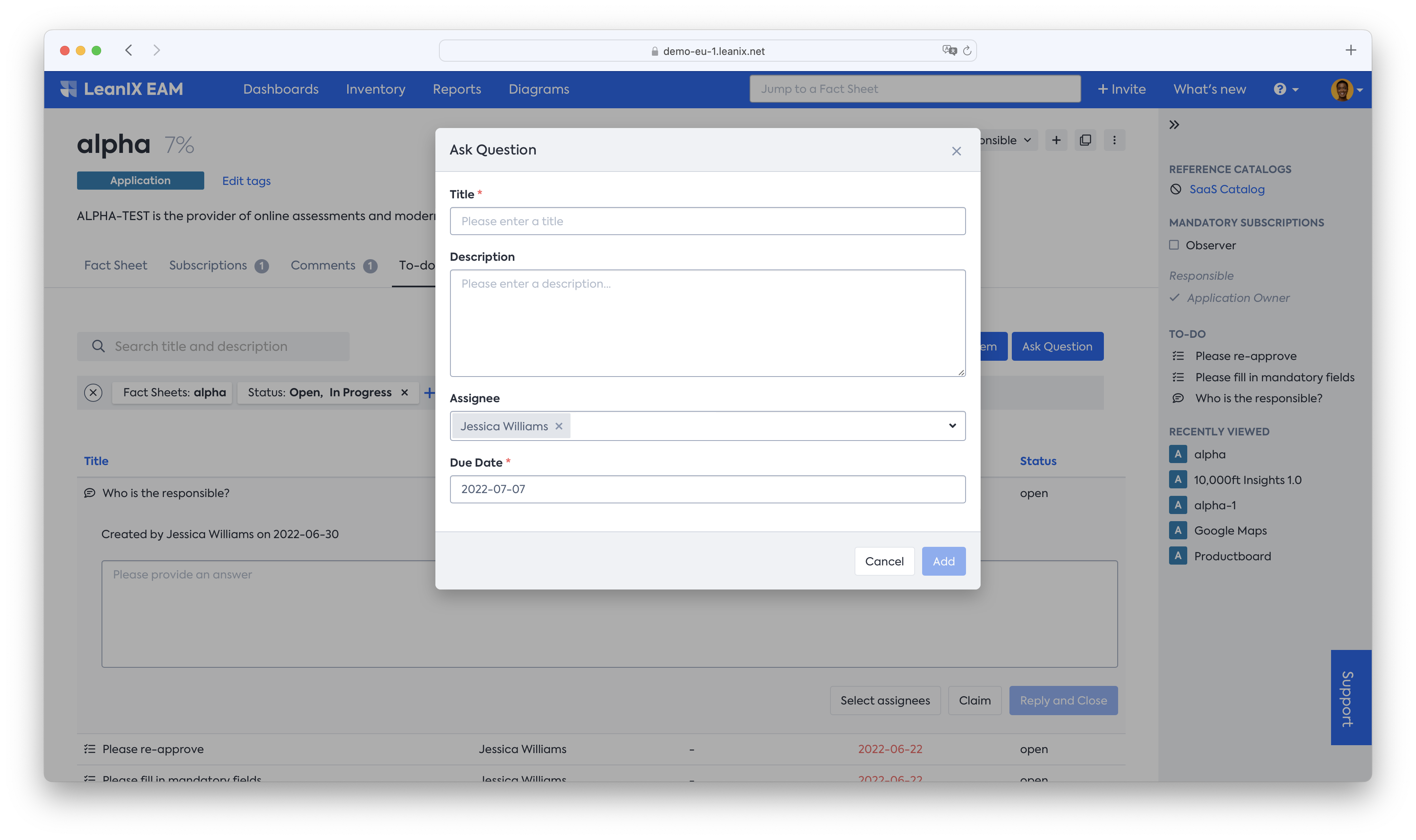The image size is (1416, 840).
Task: Open Inventory menu
Action: pyautogui.click(x=375, y=89)
